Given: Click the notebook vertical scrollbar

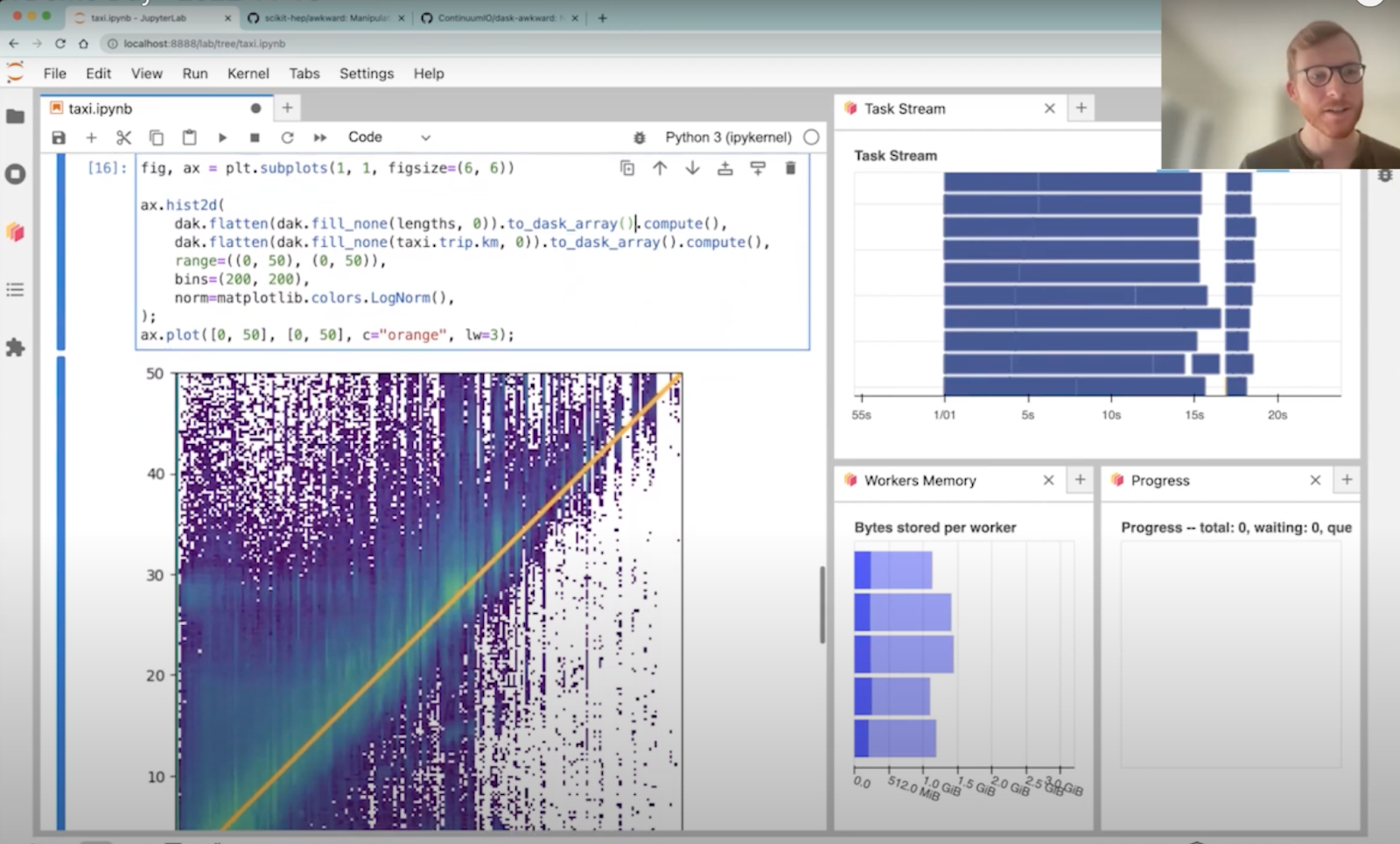Looking at the screenshot, I should [x=822, y=604].
